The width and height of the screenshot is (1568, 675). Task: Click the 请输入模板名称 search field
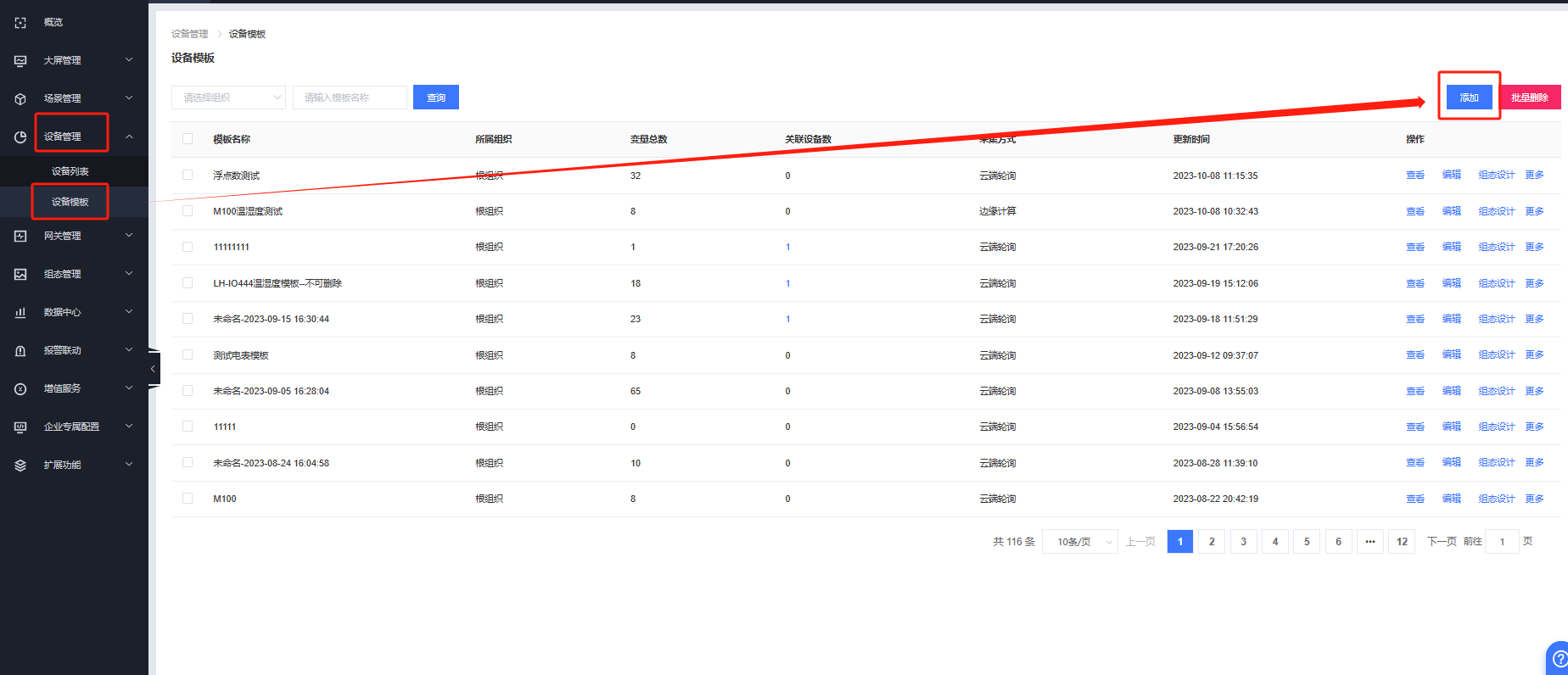point(350,98)
